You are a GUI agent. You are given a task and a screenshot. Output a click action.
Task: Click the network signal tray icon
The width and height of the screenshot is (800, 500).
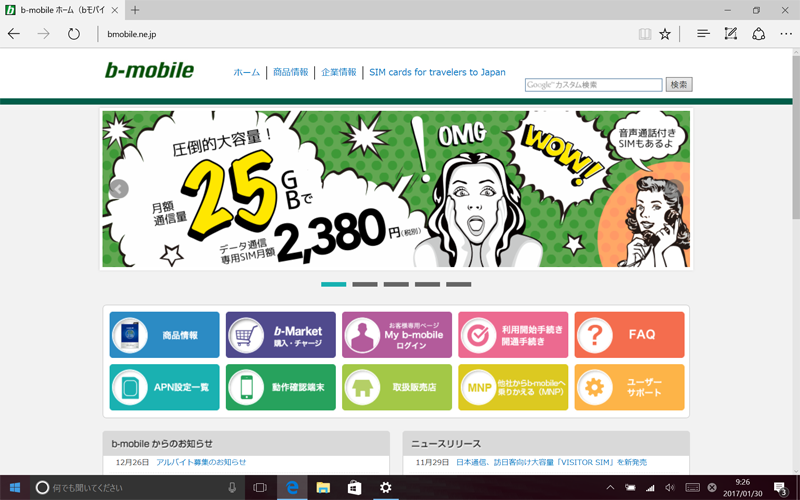pyautogui.click(x=650, y=488)
